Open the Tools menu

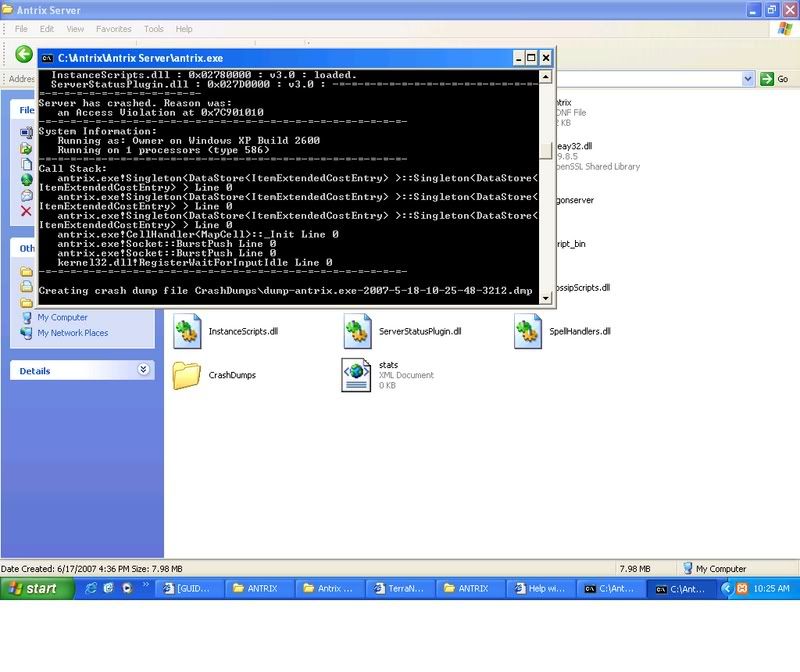click(153, 29)
